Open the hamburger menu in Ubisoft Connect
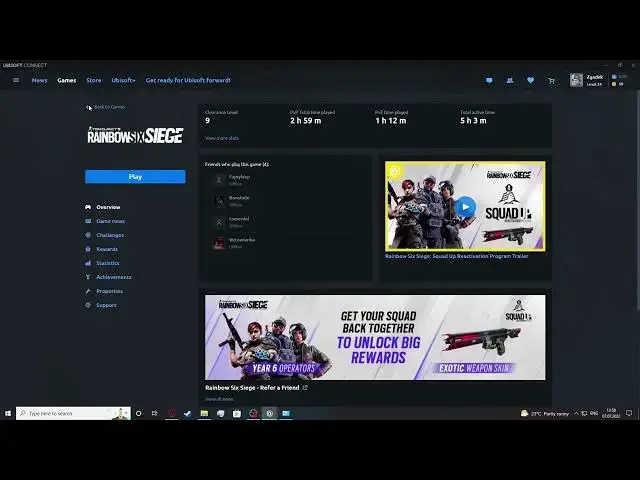 pyautogui.click(x=15, y=80)
